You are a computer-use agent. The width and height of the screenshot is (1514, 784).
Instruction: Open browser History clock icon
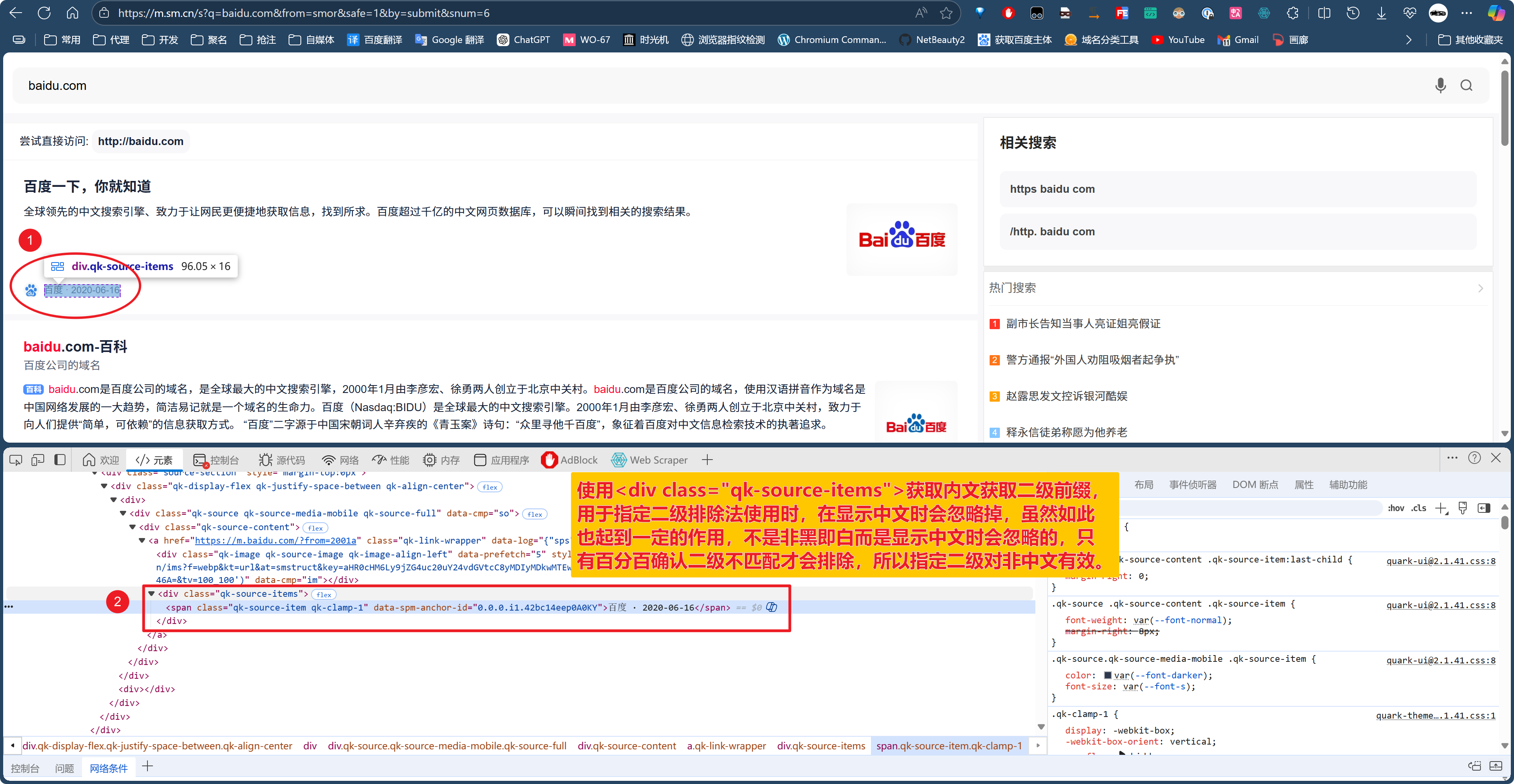[1353, 13]
